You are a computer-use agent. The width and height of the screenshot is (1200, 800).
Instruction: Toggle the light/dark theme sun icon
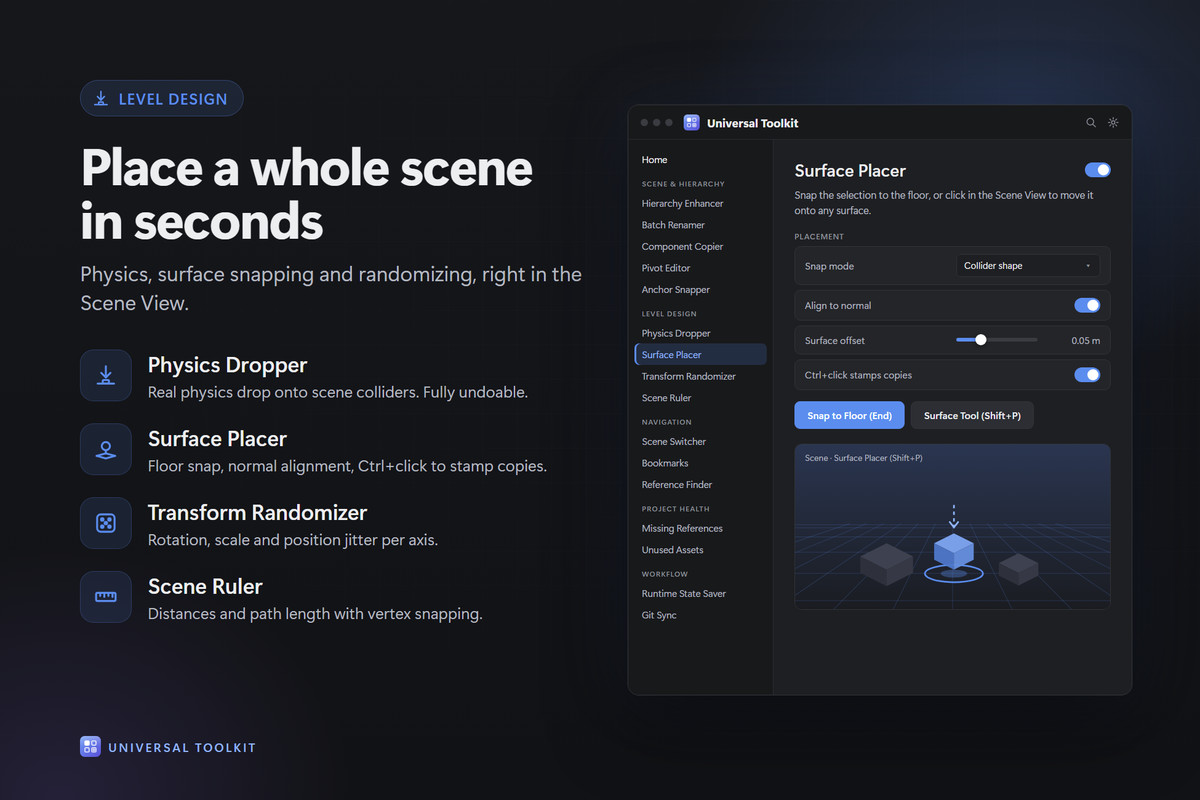(x=1113, y=123)
